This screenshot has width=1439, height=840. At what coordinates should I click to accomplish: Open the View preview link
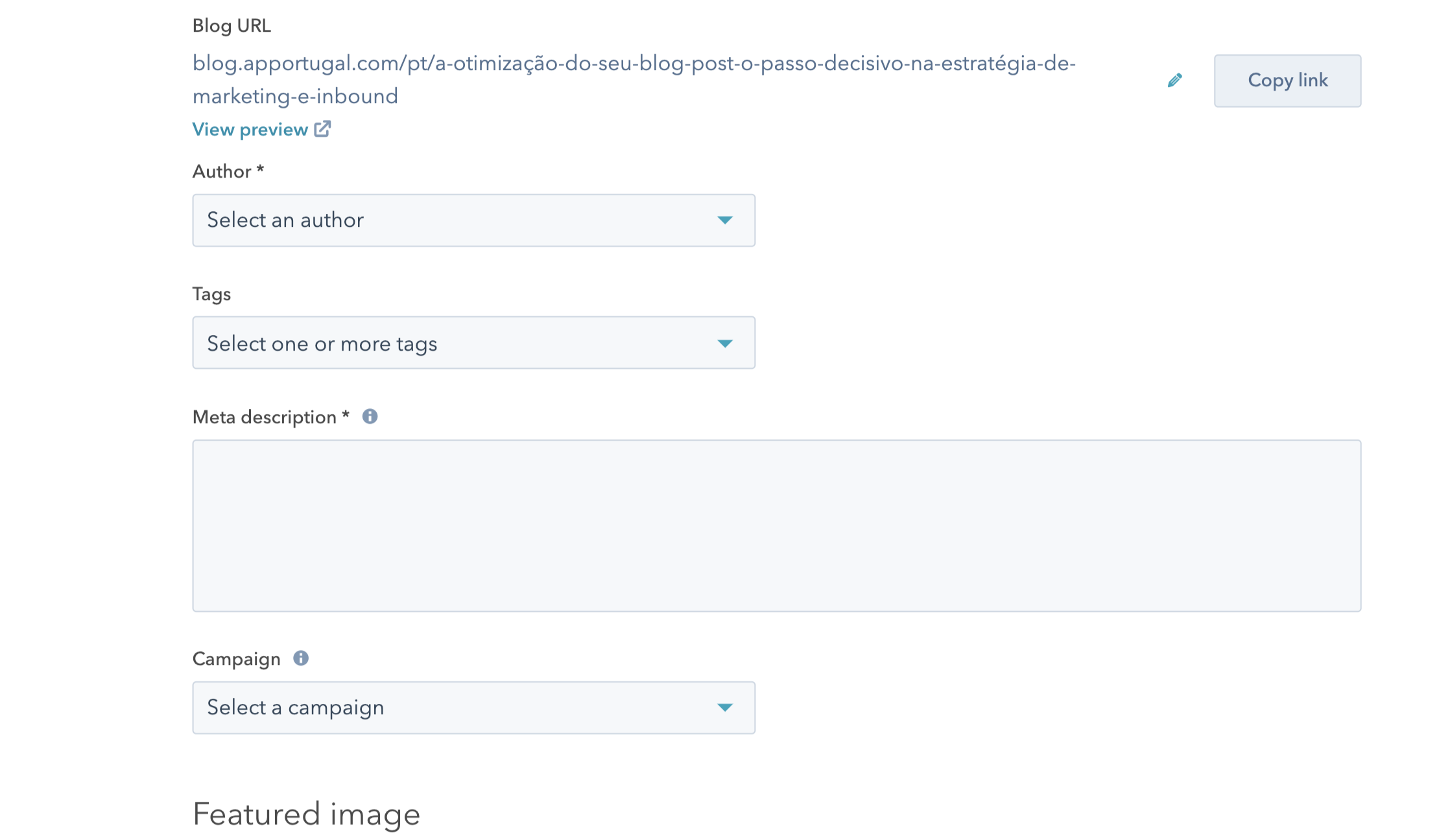tap(250, 130)
